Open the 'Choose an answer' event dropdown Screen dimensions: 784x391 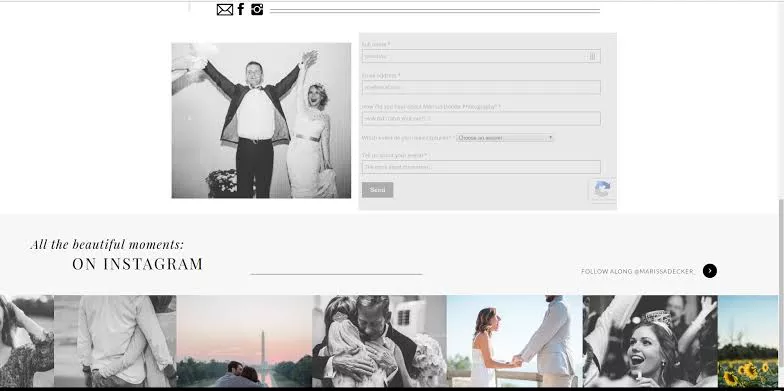(x=504, y=138)
